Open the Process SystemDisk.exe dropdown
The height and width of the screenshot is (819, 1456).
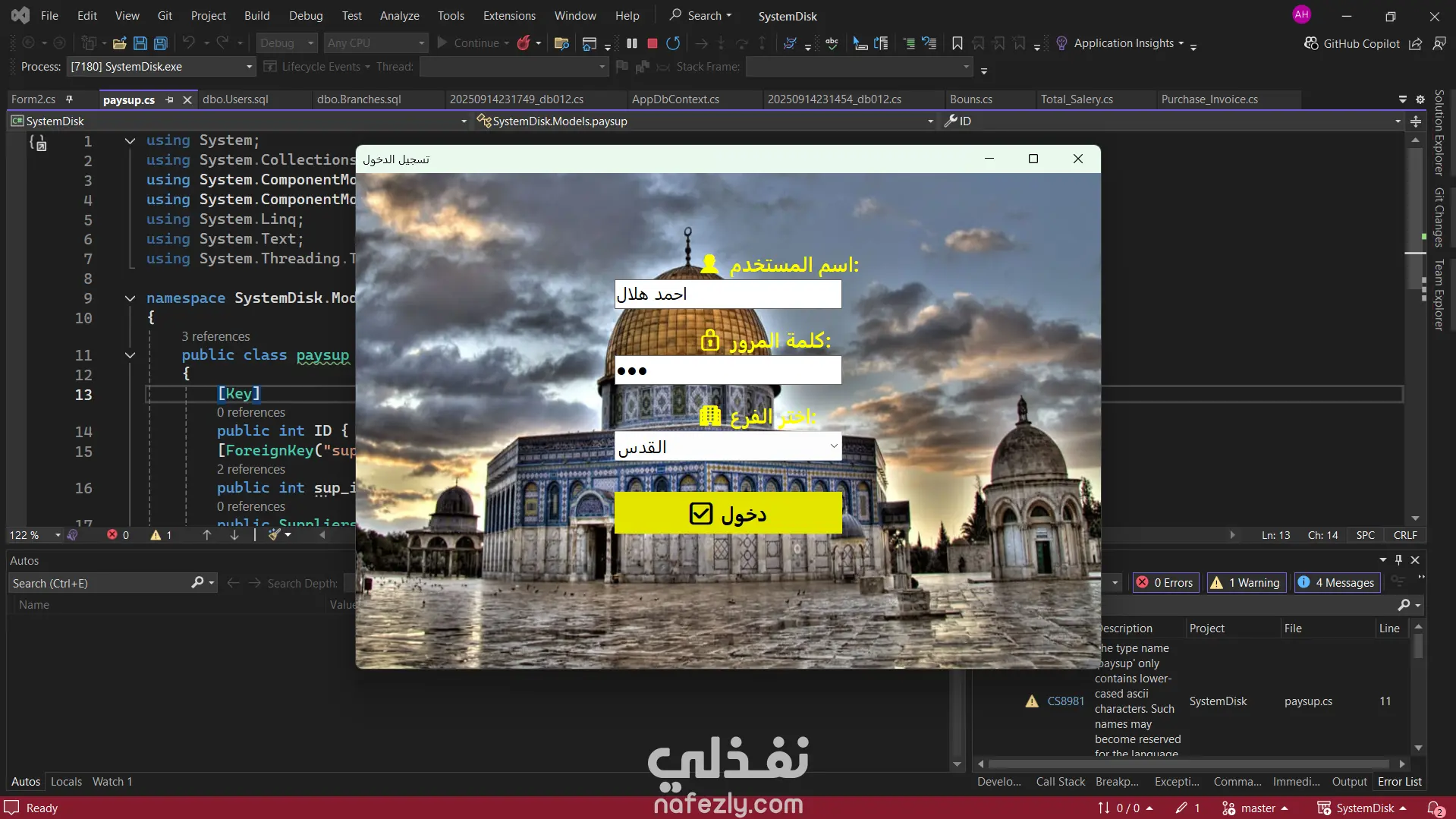[x=160, y=67]
